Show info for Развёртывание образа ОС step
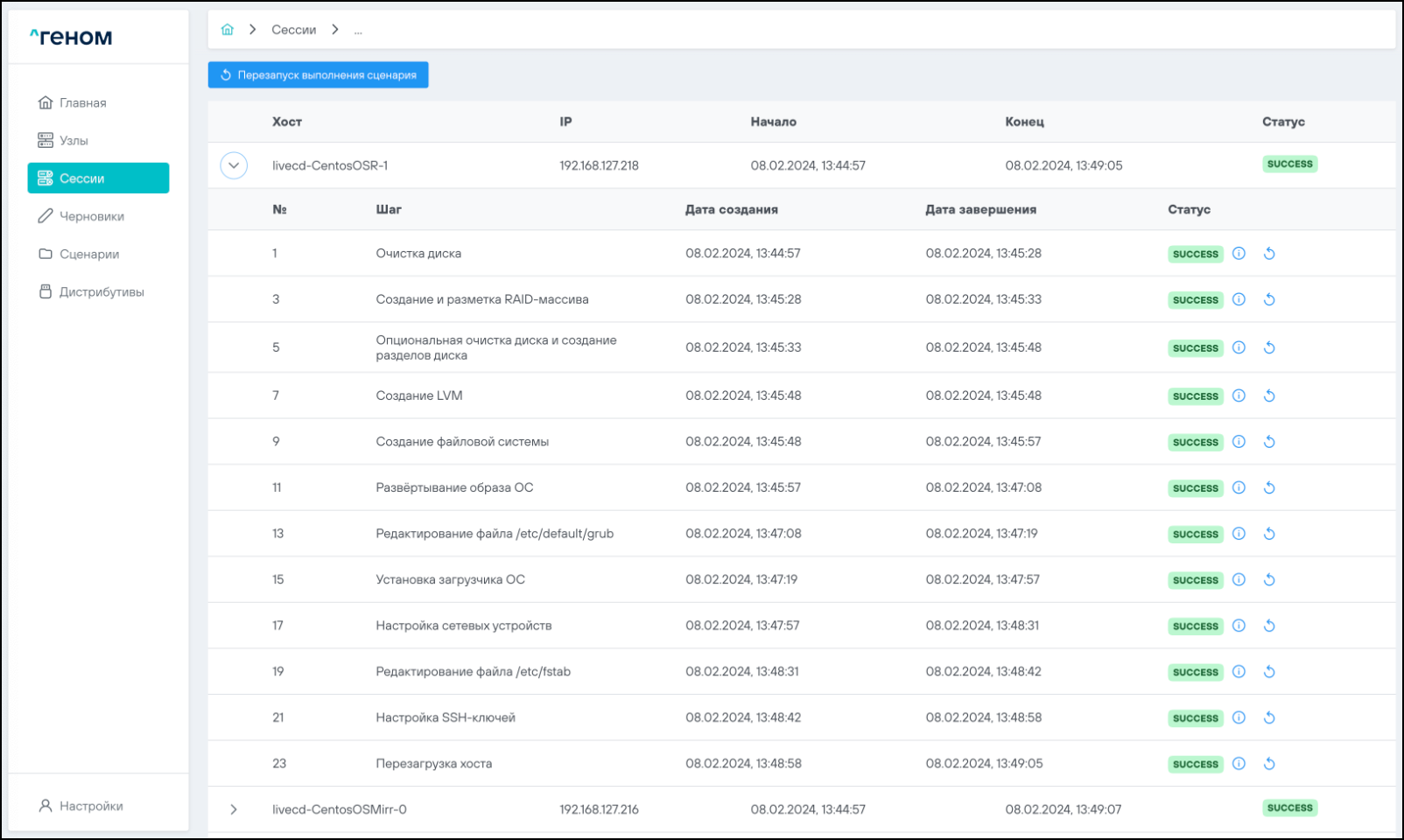The height and width of the screenshot is (840, 1404). tap(1239, 488)
